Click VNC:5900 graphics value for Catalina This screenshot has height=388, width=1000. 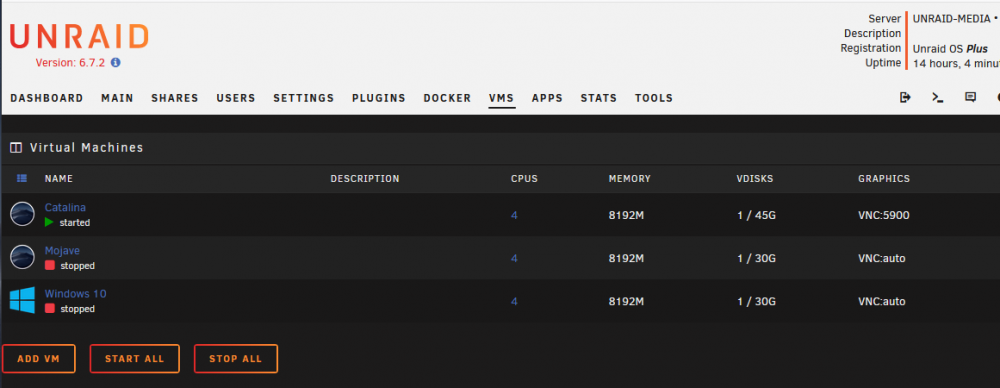884,216
